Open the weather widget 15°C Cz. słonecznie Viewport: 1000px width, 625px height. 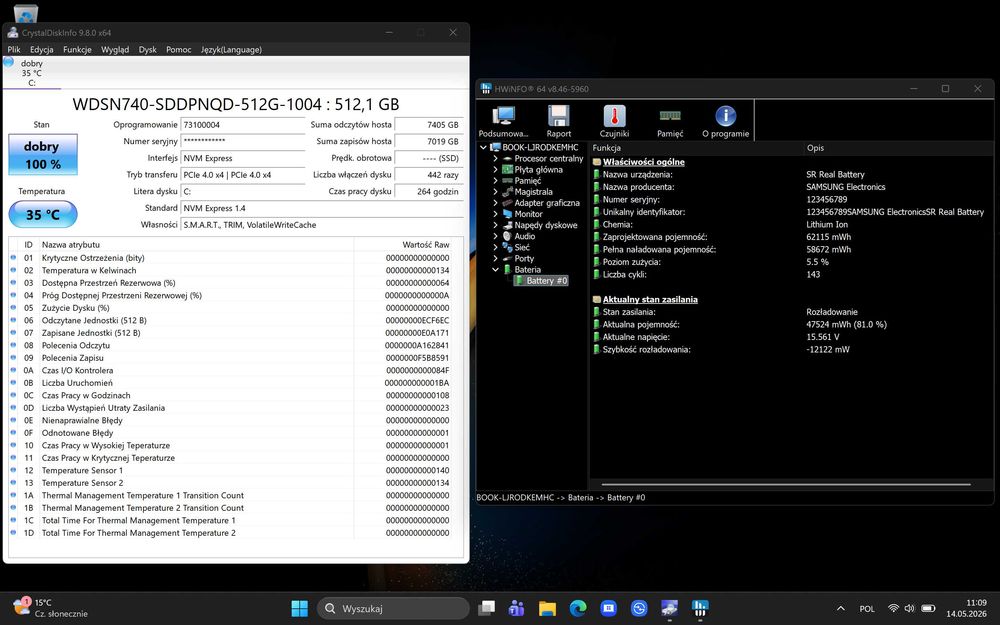(x=50, y=608)
